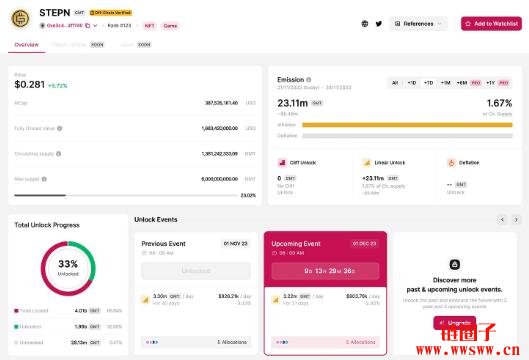Show info for Fully Diluted Value
The width and height of the screenshot is (529, 360).
coord(60,128)
